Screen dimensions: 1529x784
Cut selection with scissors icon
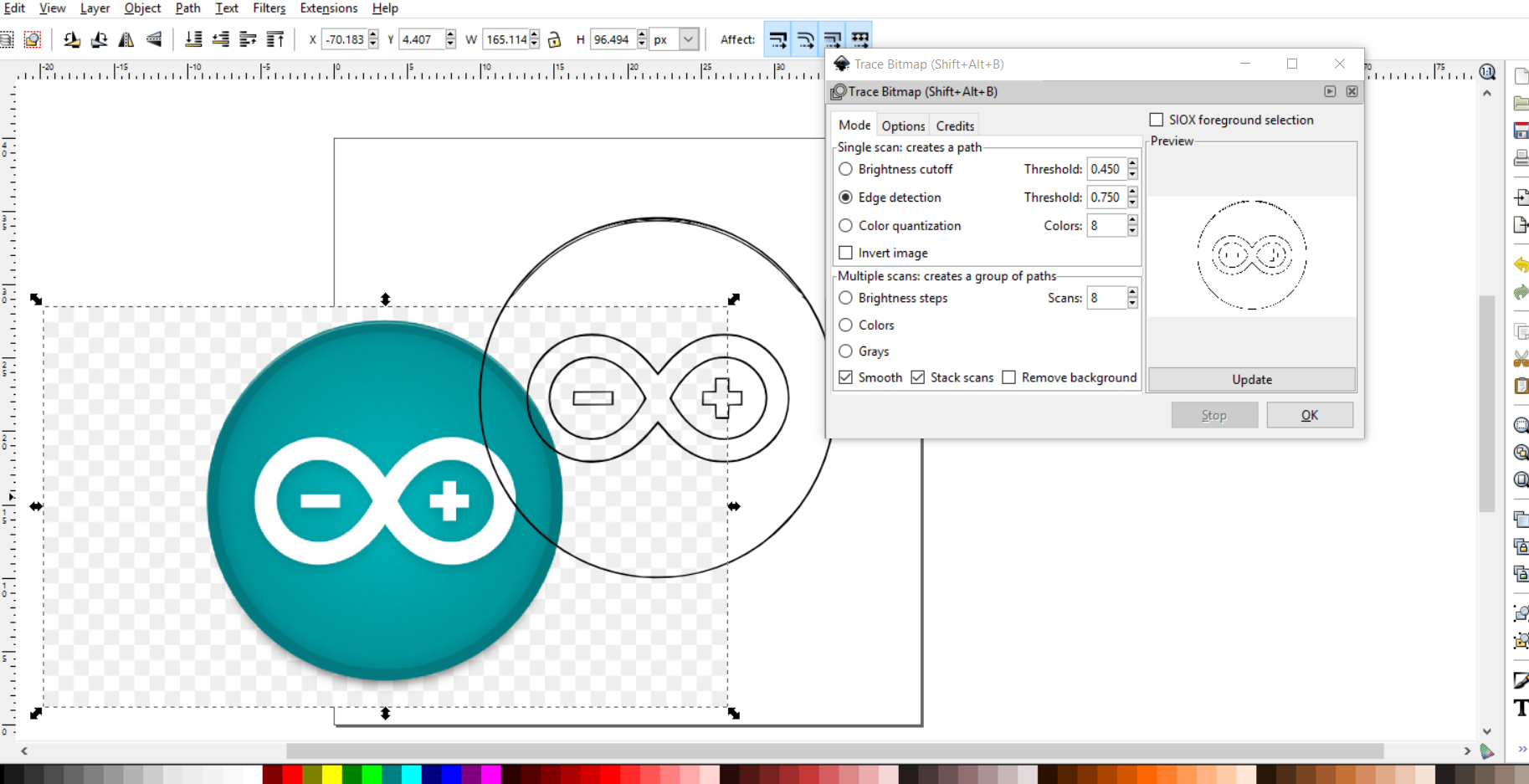point(1521,359)
